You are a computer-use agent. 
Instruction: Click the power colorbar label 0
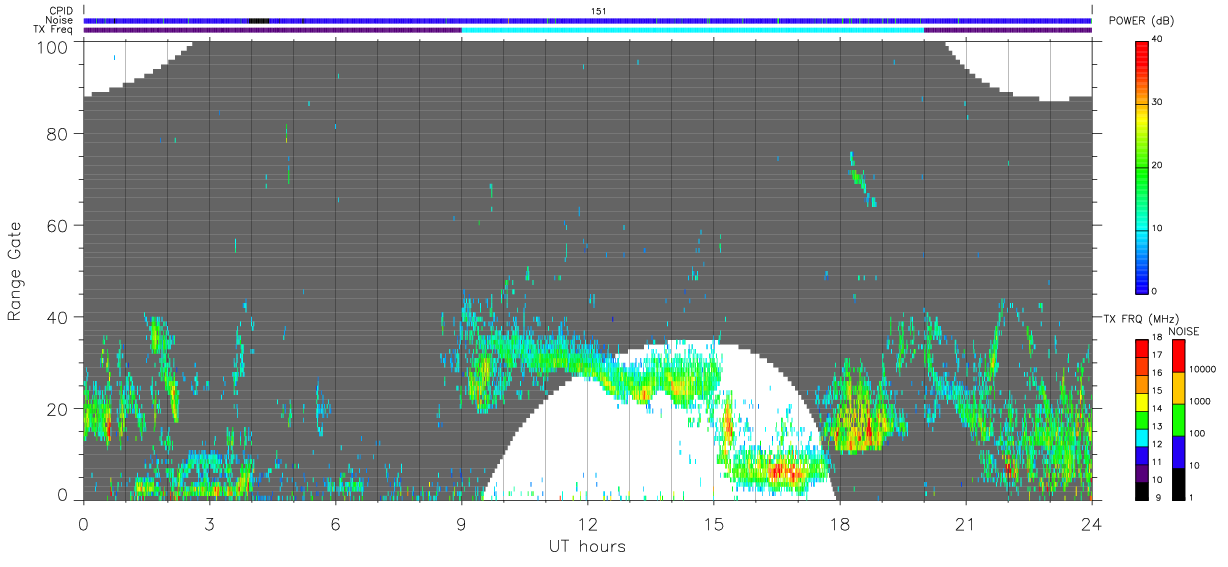tap(1155, 291)
